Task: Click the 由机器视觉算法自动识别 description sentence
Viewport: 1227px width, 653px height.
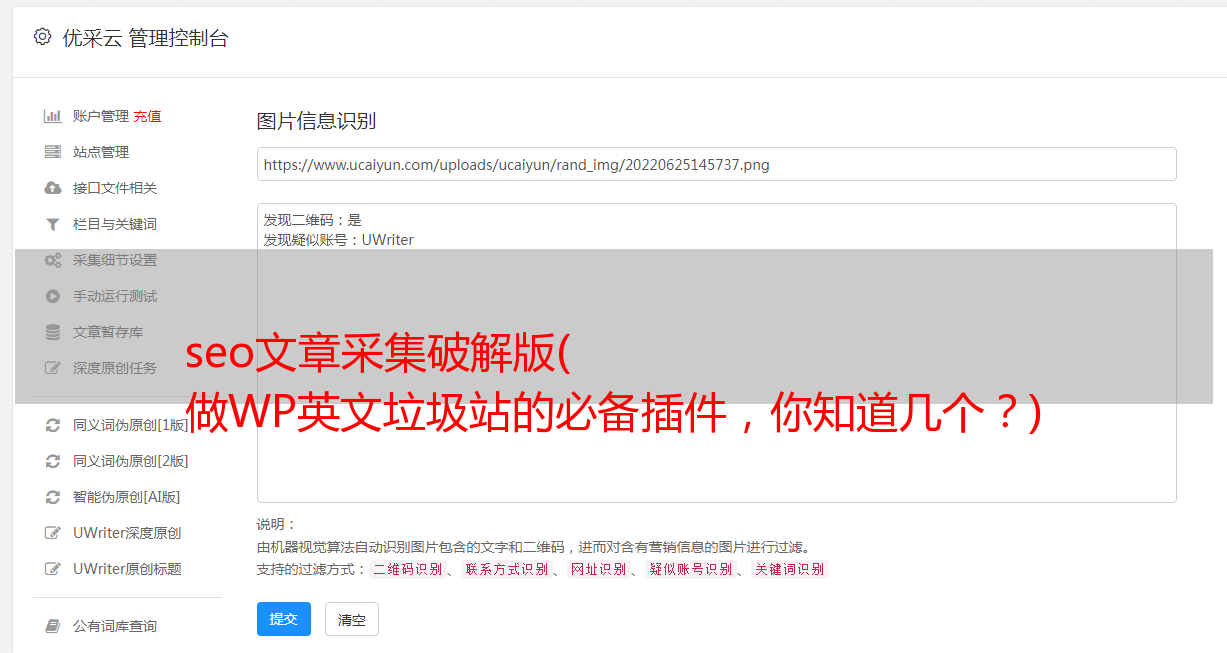Action: point(535,547)
